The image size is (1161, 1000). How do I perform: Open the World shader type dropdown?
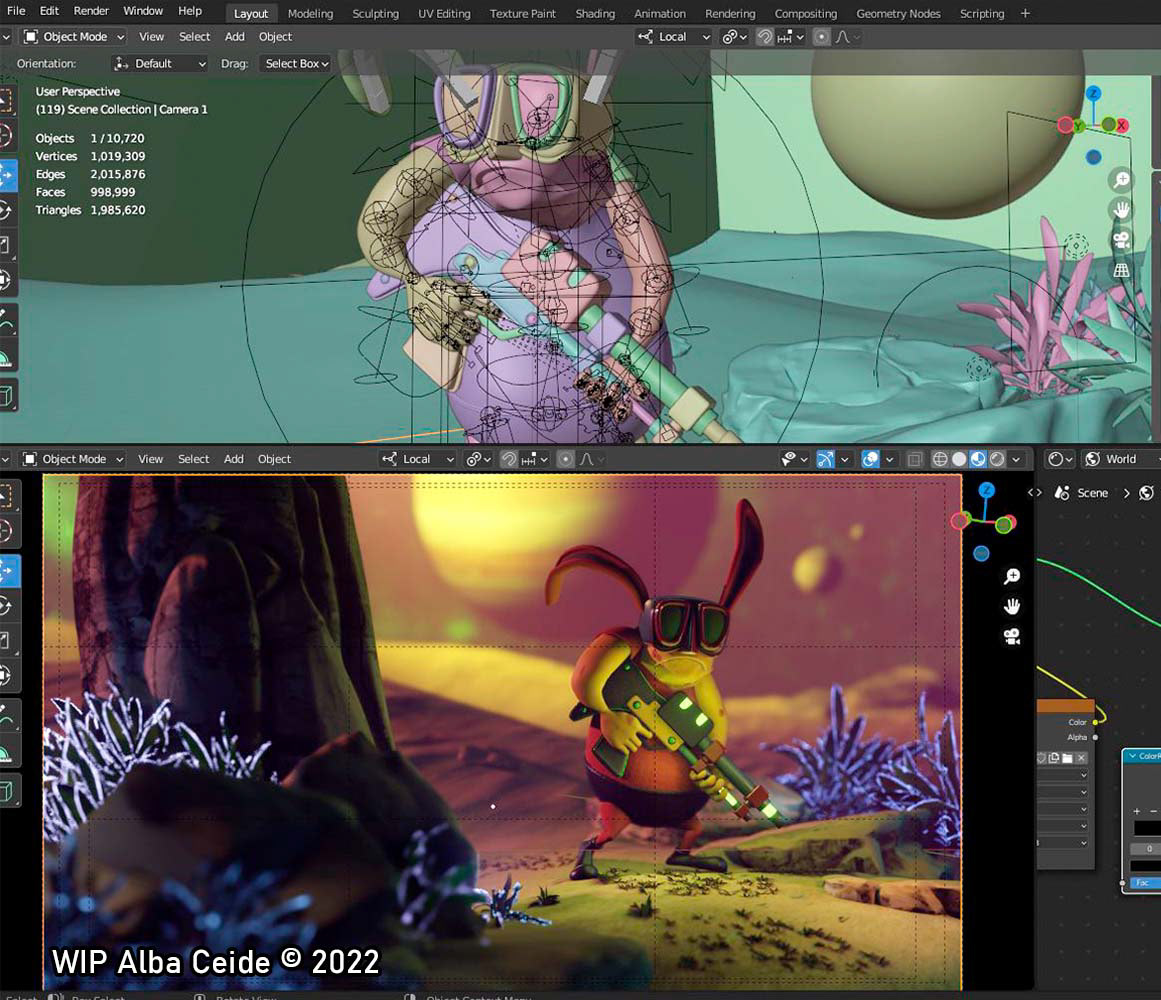point(1121,460)
